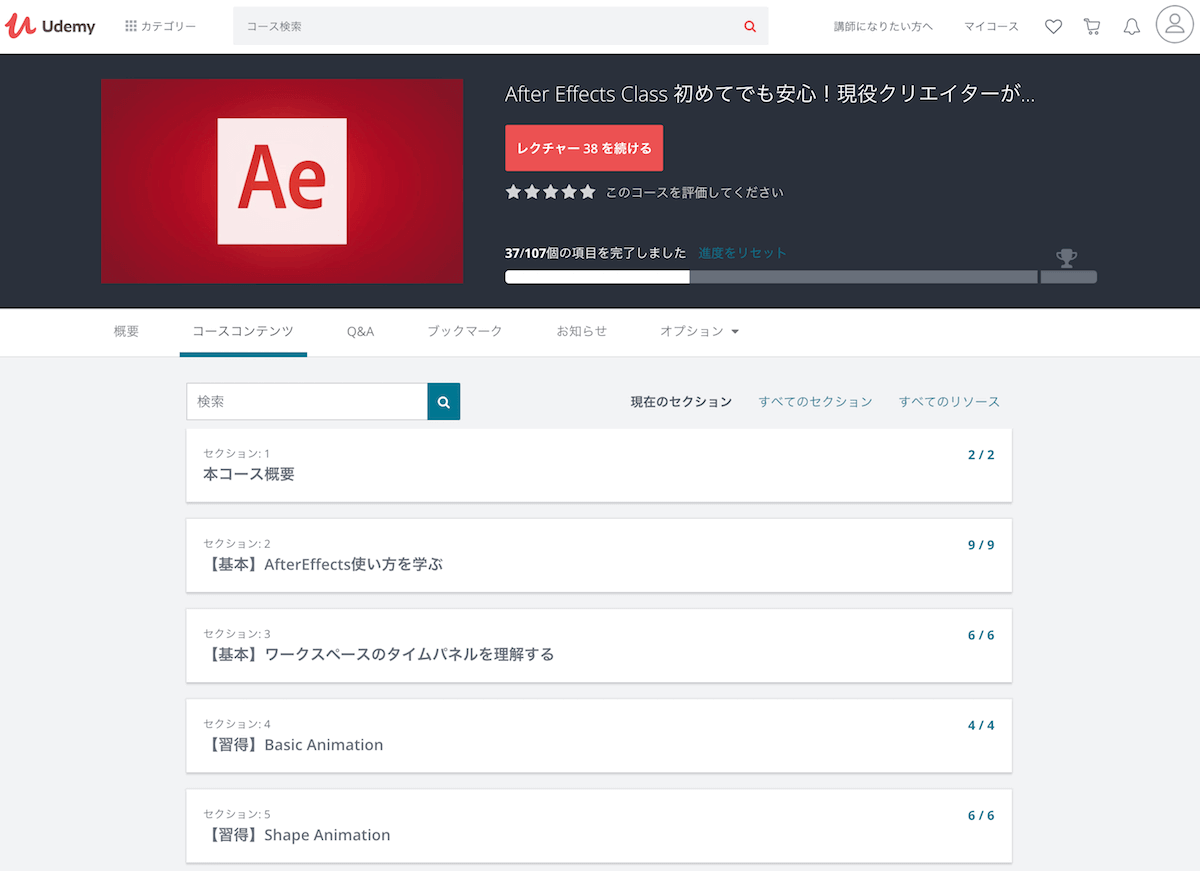1200x871 pixels.
Task: Select 現在のセクション filter
Action: [681, 402]
